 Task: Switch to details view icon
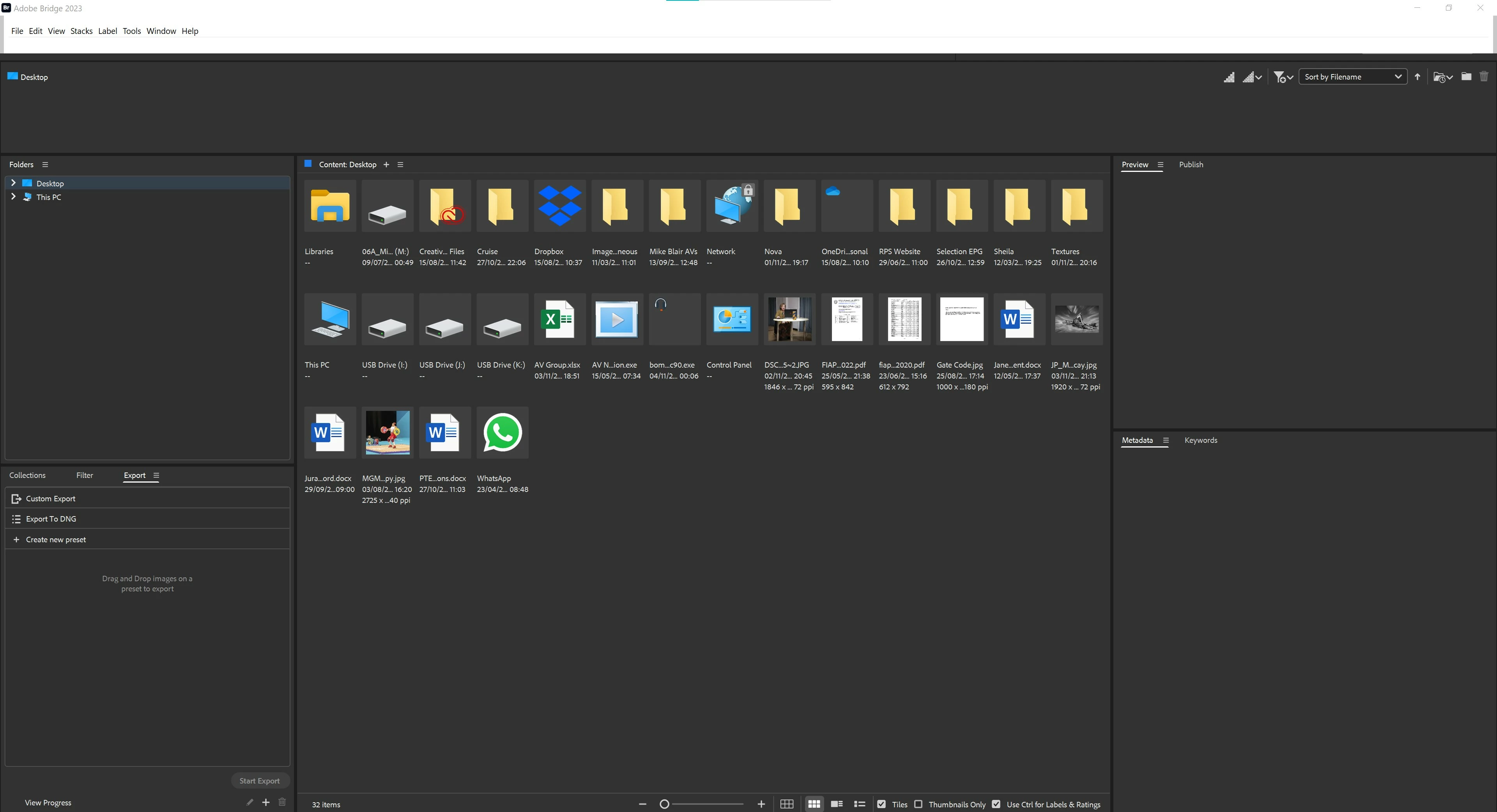[x=837, y=804]
